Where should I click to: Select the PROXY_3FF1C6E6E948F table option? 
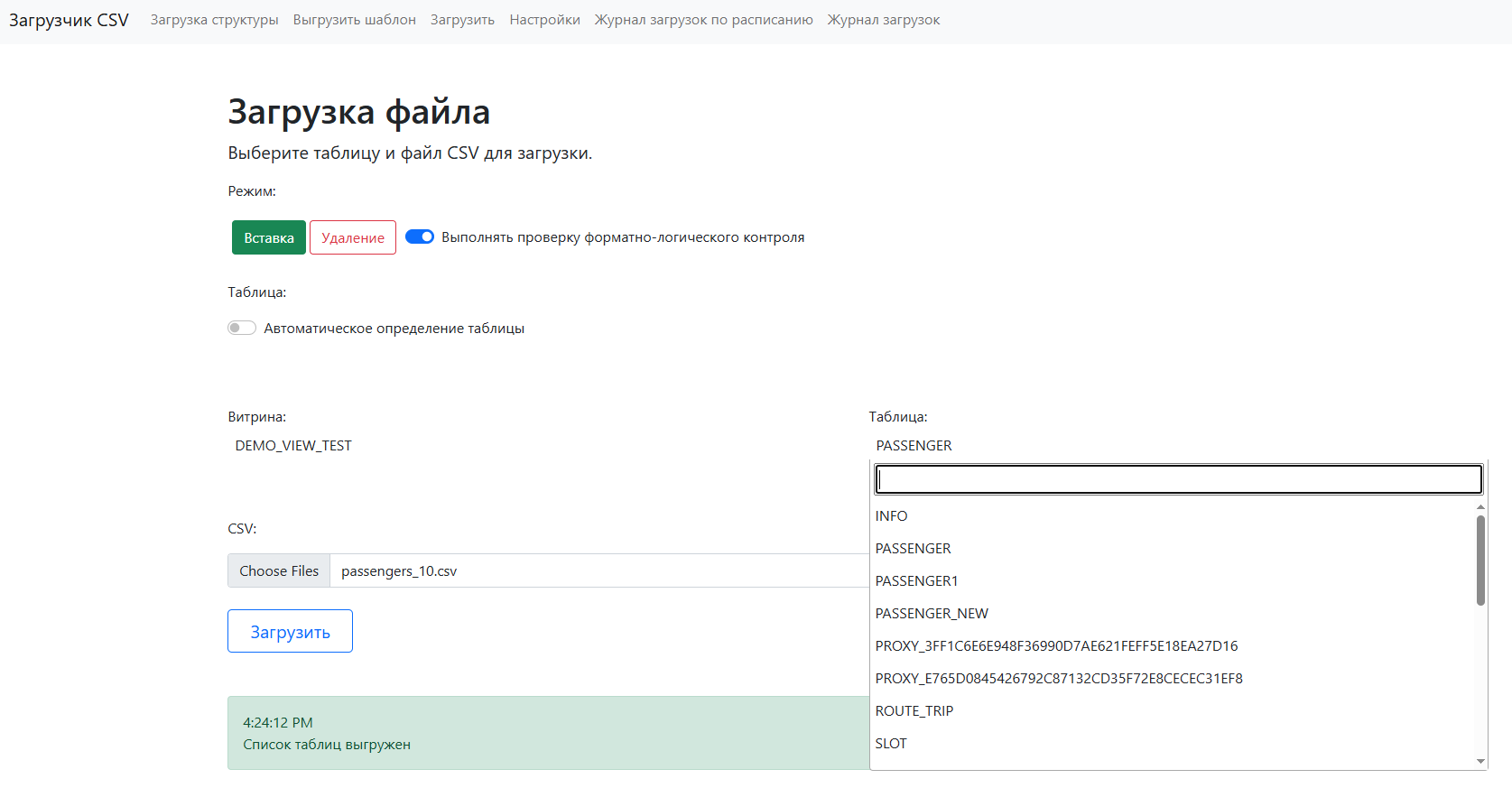pos(1172,646)
